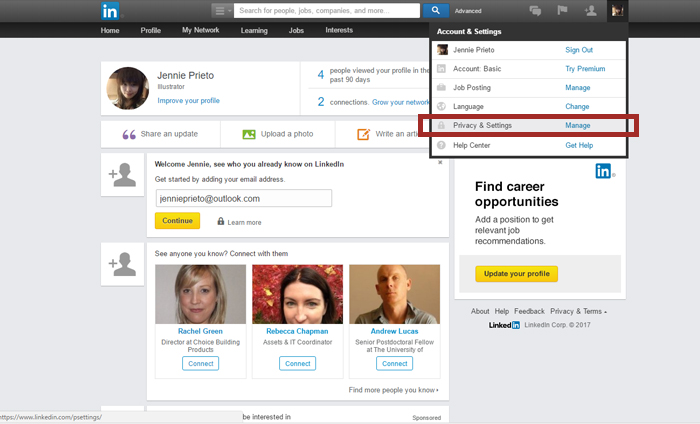Expand Privacy & Terms footer menu
Screen dimensions: 700x424
click(x=578, y=311)
